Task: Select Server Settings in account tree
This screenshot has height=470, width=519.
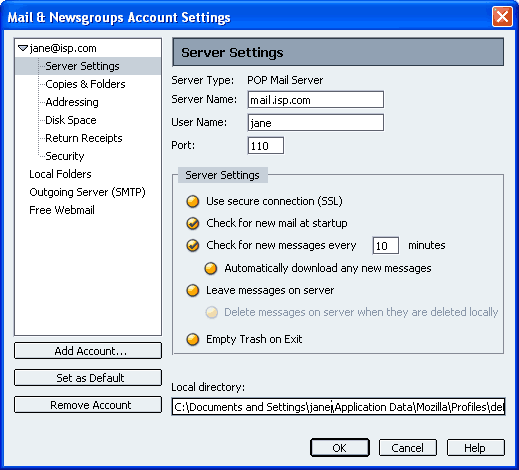Action: tap(82, 66)
